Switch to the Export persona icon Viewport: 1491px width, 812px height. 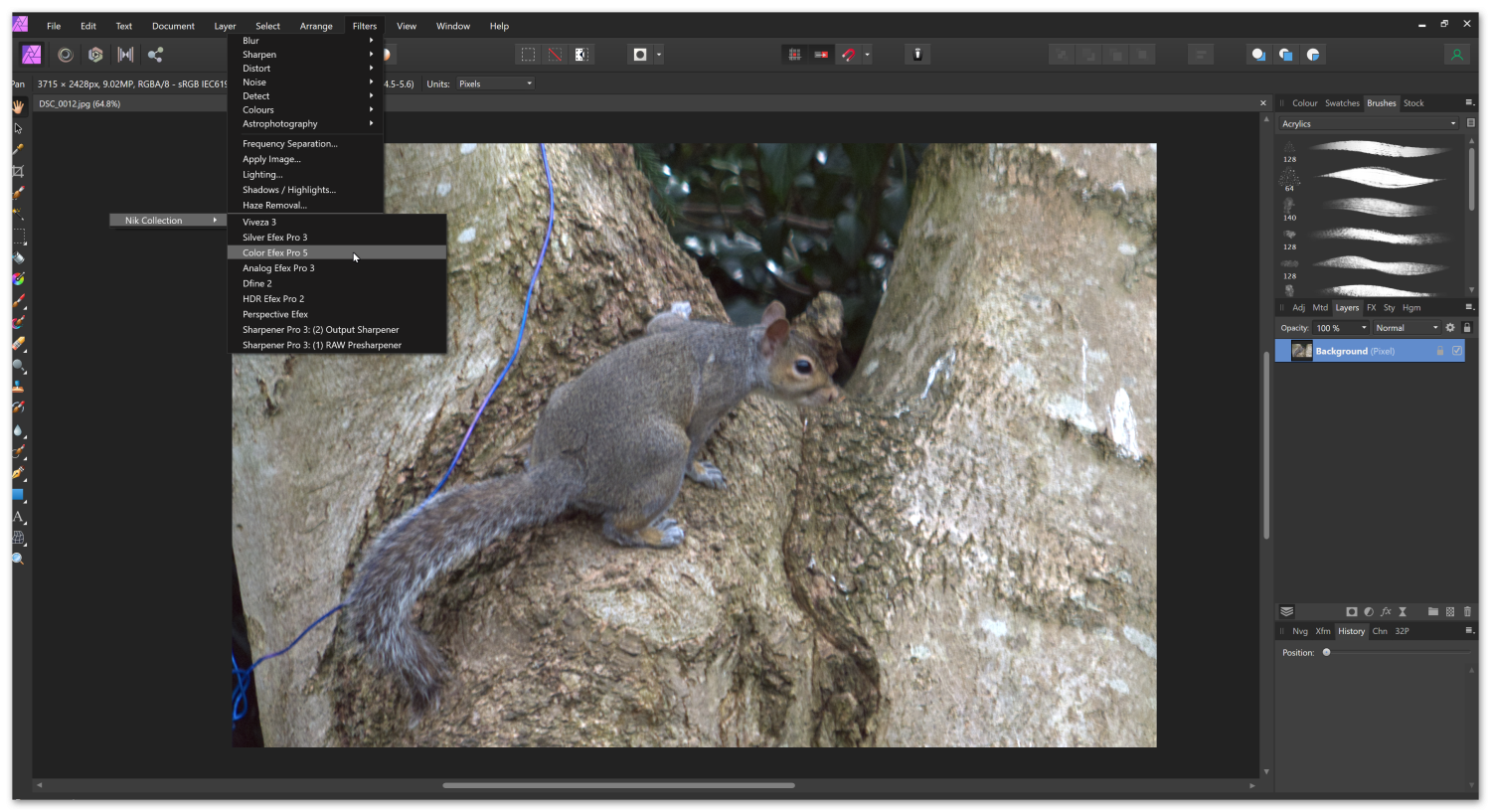tap(155, 55)
